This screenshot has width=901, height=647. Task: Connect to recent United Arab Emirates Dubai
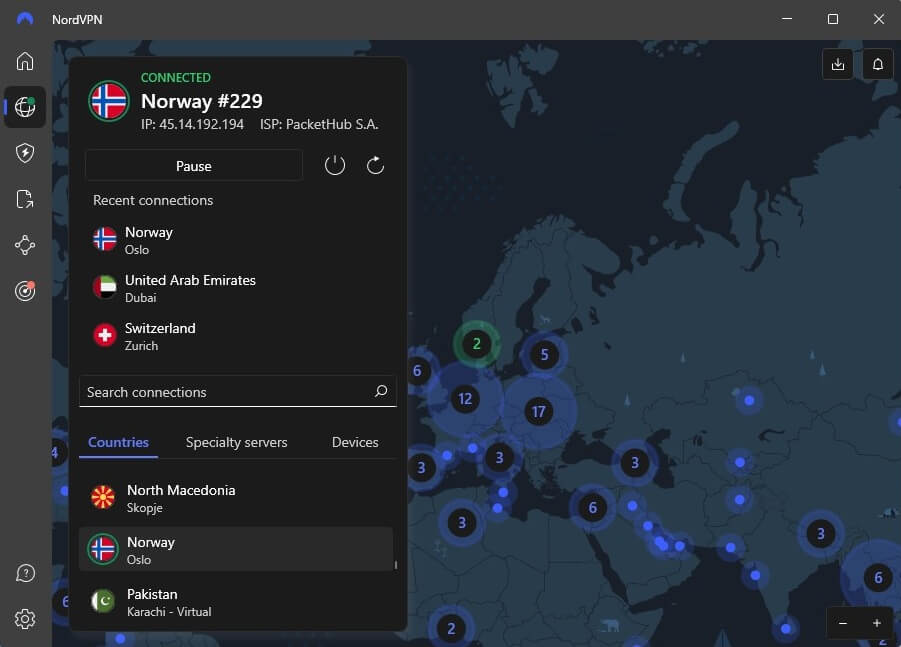click(x=237, y=288)
